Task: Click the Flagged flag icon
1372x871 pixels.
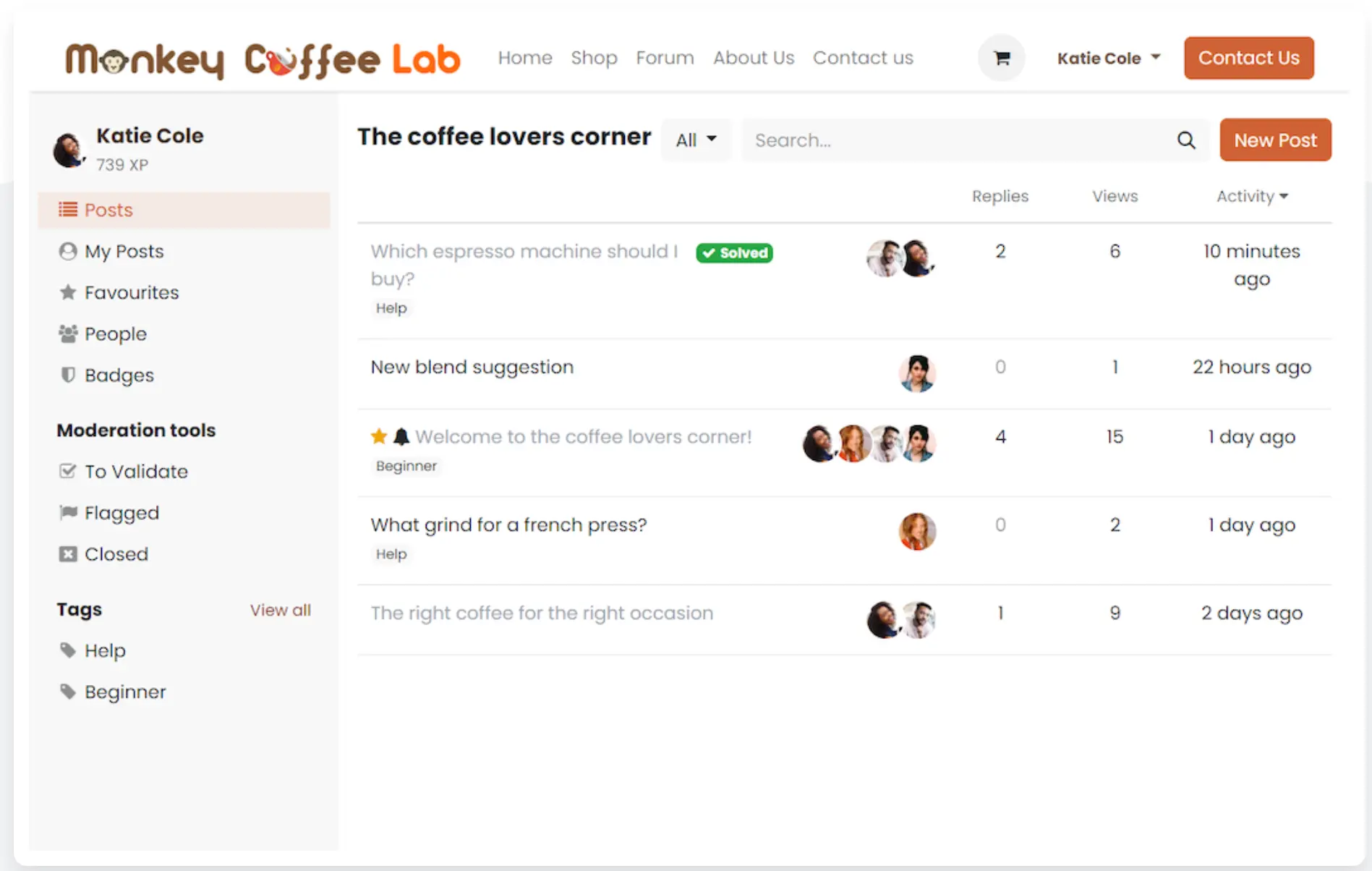Action: (x=67, y=512)
